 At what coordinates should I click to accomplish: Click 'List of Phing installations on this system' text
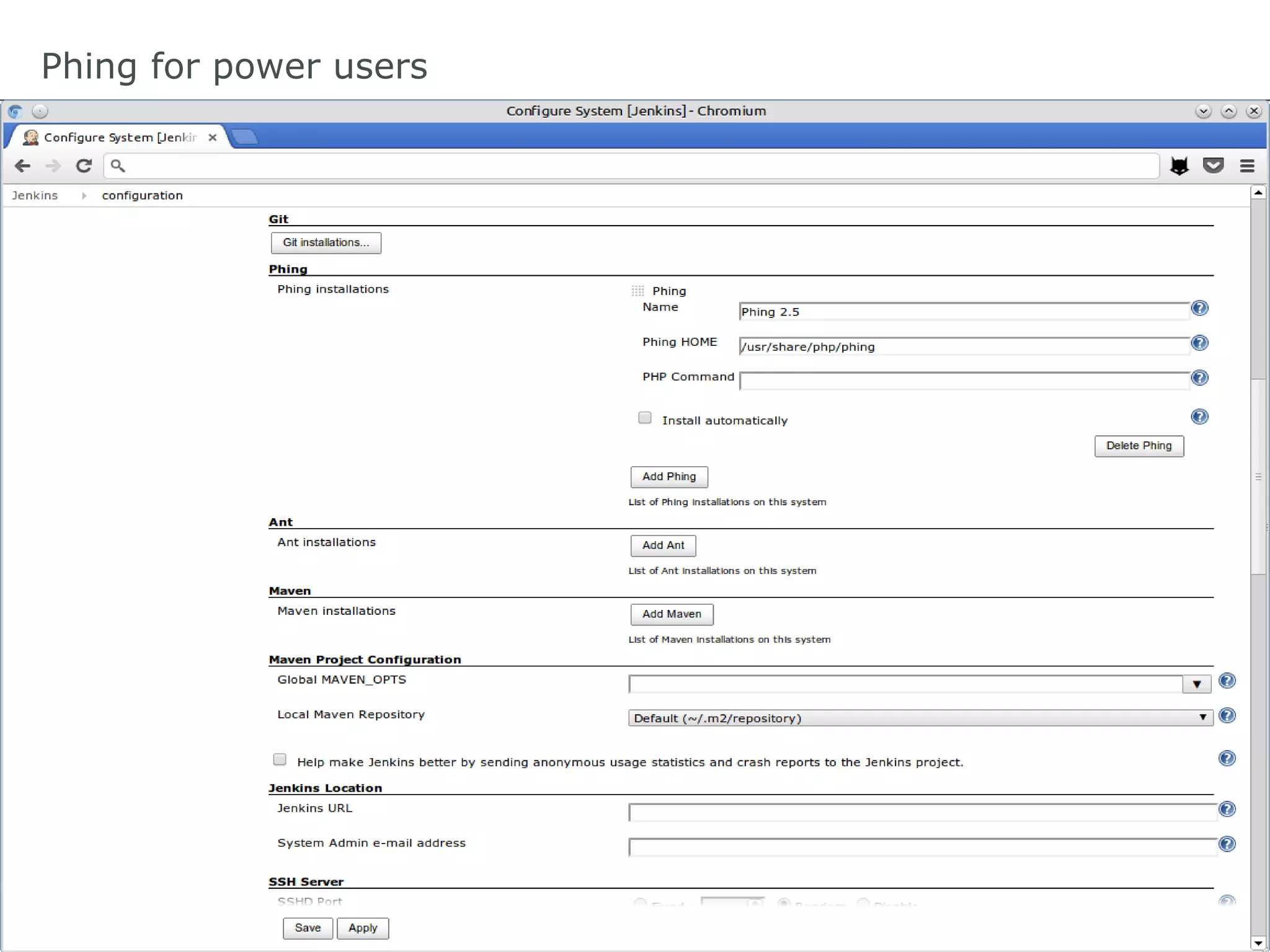click(727, 502)
